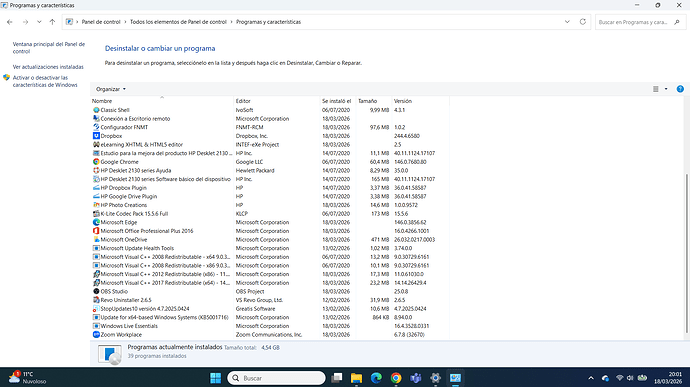The width and height of the screenshot is (690, 387).
Task: Open Windows Start menu
Action: click(x=216, y=378)
